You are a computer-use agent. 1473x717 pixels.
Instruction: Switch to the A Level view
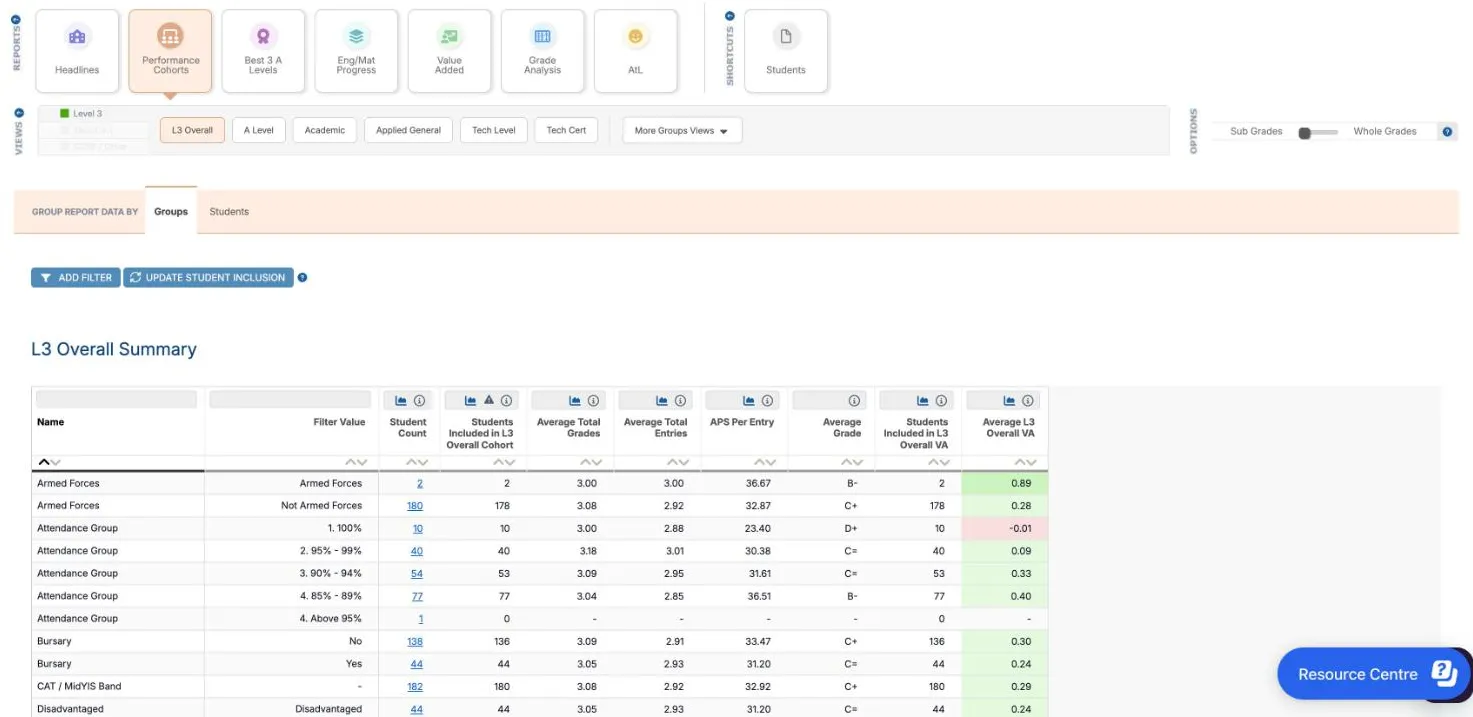[259, 130]
